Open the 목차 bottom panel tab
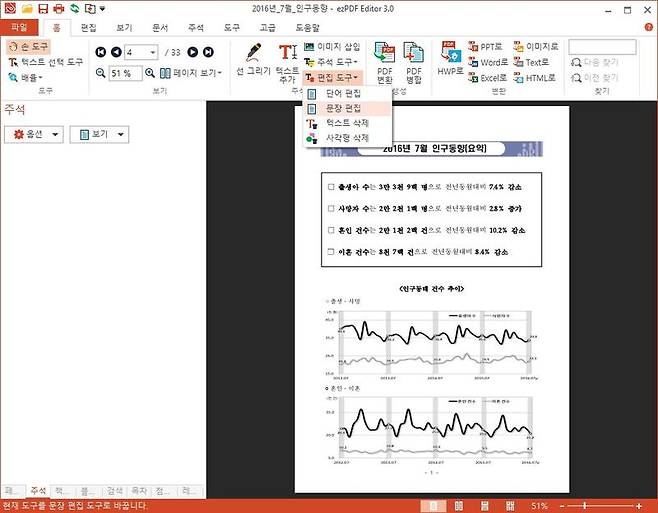 coord(139,490)
